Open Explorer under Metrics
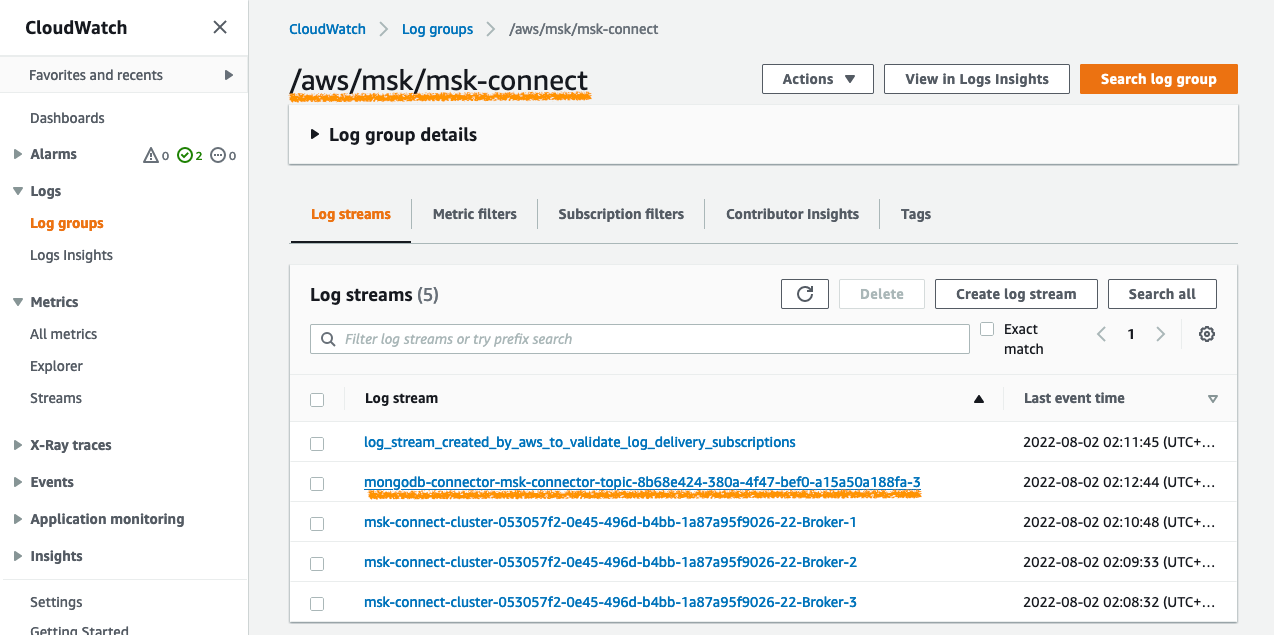This screenshot has height=635, width=1274. [56, 366]
